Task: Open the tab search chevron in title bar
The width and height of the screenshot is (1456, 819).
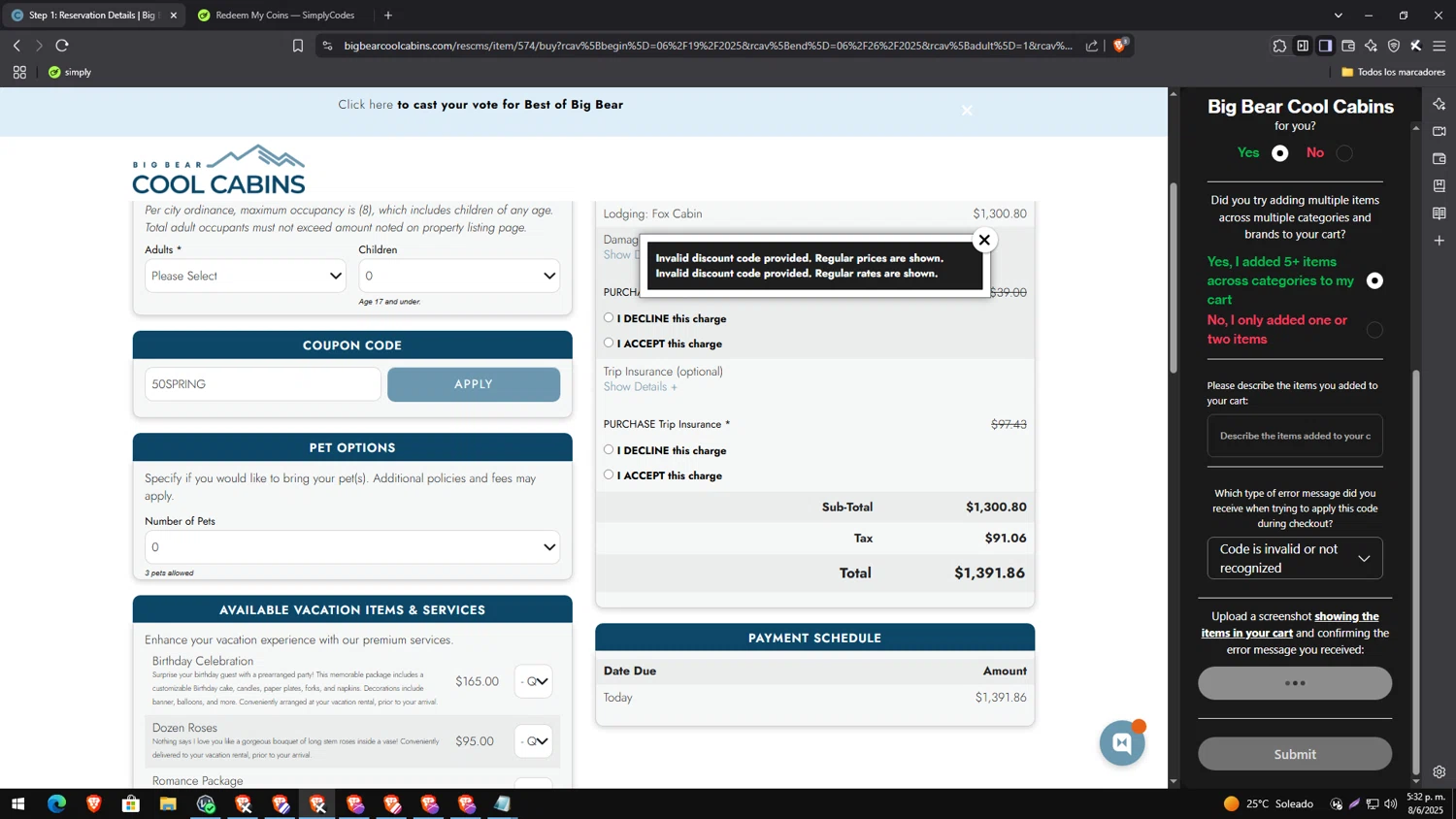Action: click(1339, 16)
